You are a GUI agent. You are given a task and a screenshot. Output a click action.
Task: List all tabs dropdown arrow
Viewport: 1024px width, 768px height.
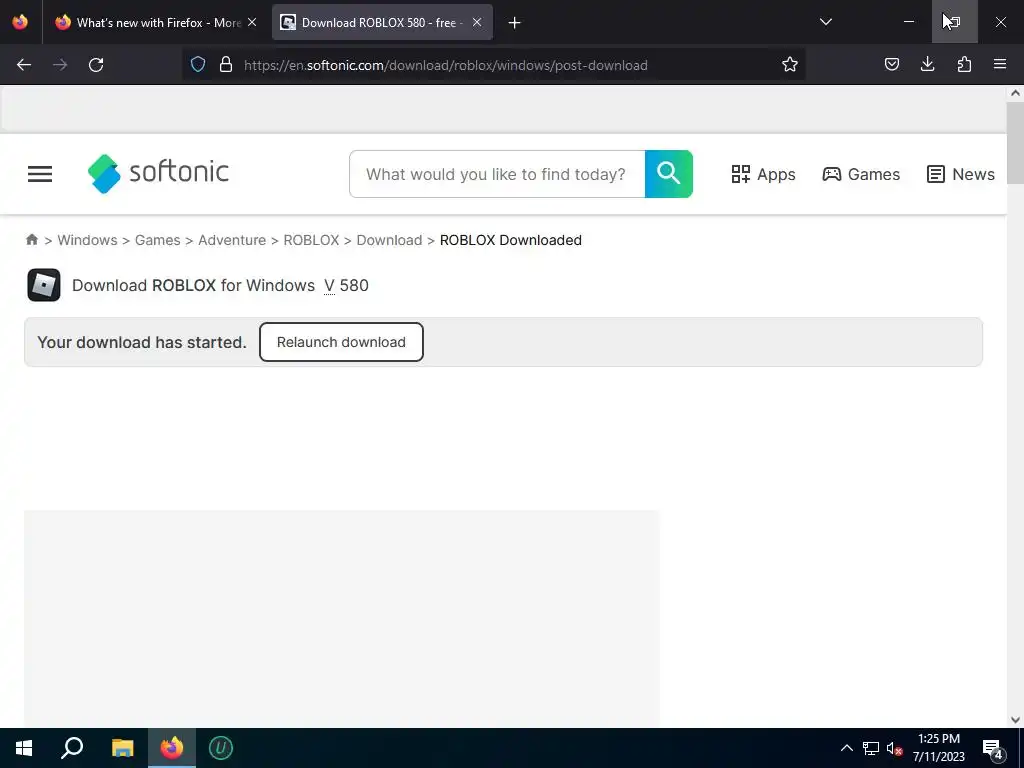(825, 22)
